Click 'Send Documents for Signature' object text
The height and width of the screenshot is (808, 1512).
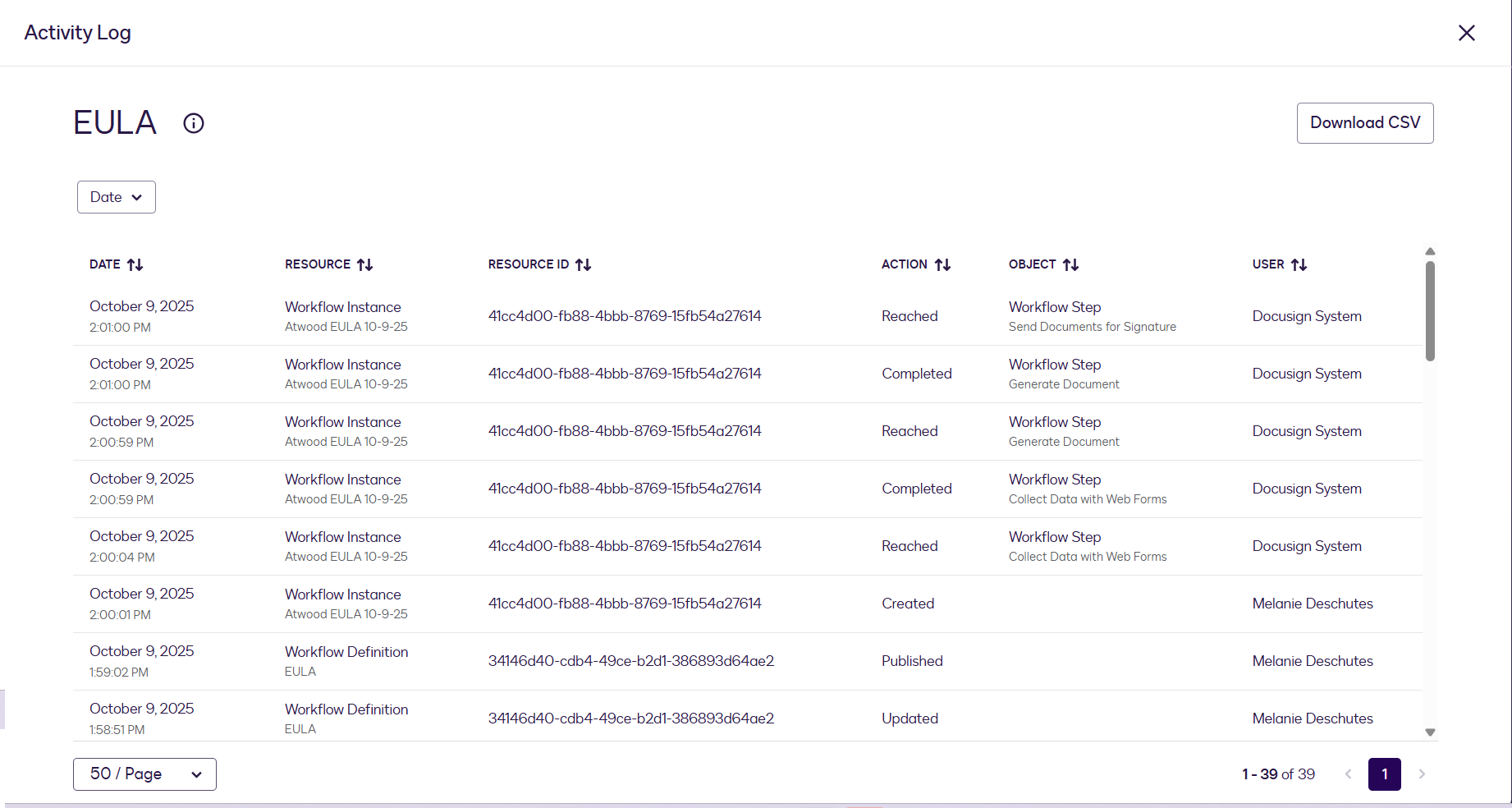coord(1093,327)
